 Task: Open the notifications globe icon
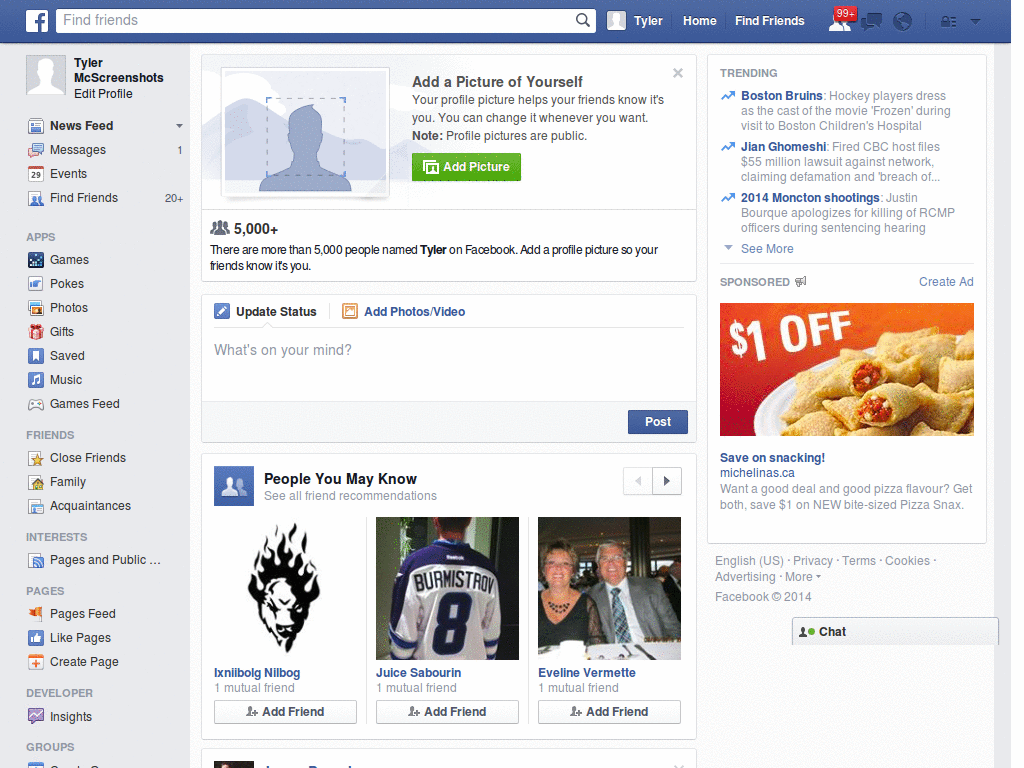(x=903, y=22)
